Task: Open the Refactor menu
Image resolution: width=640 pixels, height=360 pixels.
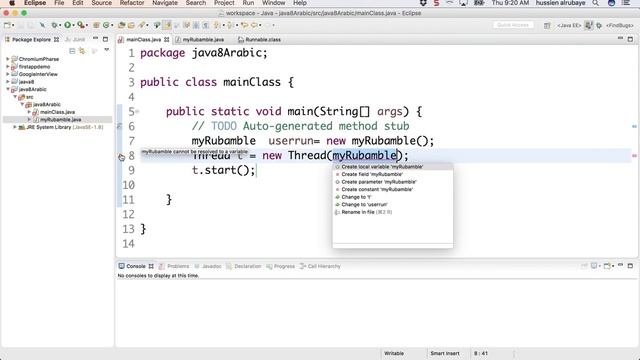Action: pyautogui.click(x=132, y=3)
